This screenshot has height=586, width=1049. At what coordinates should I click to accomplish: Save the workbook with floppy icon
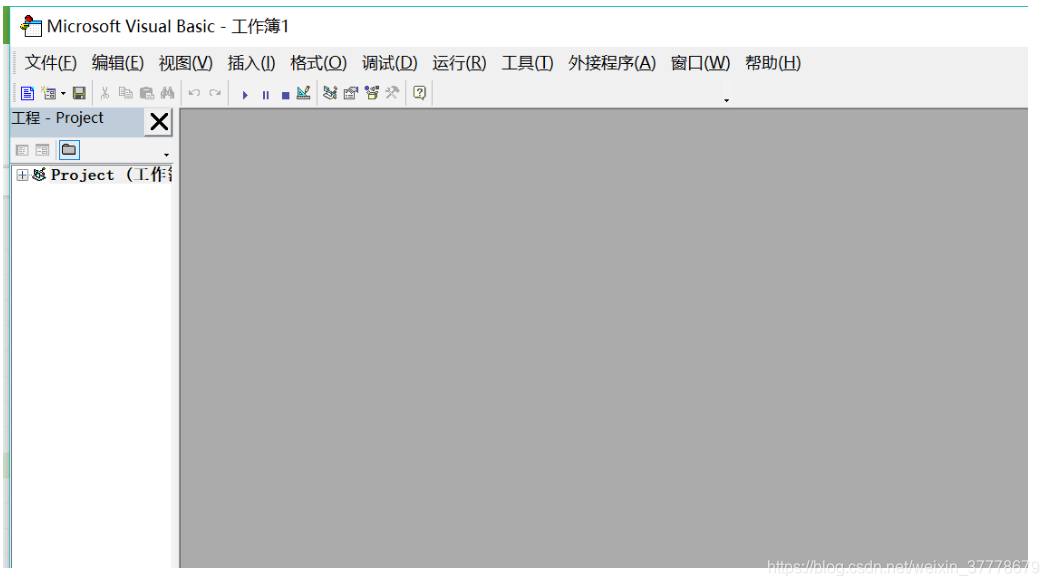click(79, 93)
